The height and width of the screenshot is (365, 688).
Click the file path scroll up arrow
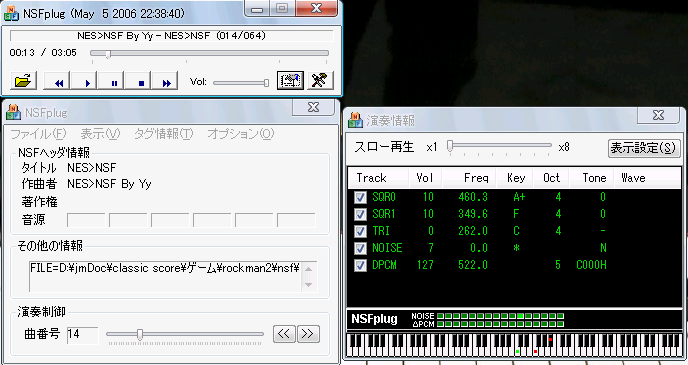[x=309, y=268]
